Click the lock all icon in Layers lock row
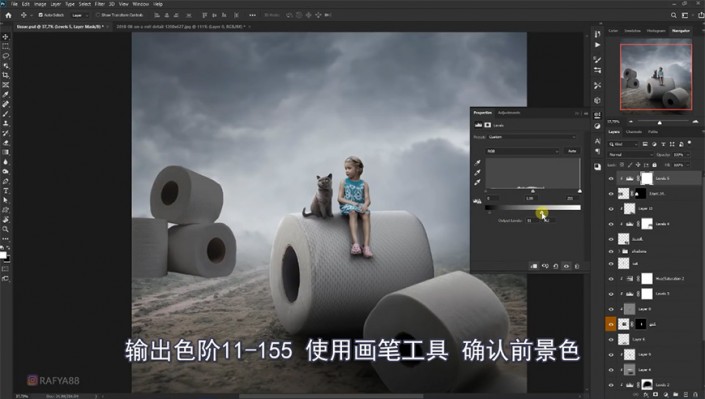 click(654, 165)
